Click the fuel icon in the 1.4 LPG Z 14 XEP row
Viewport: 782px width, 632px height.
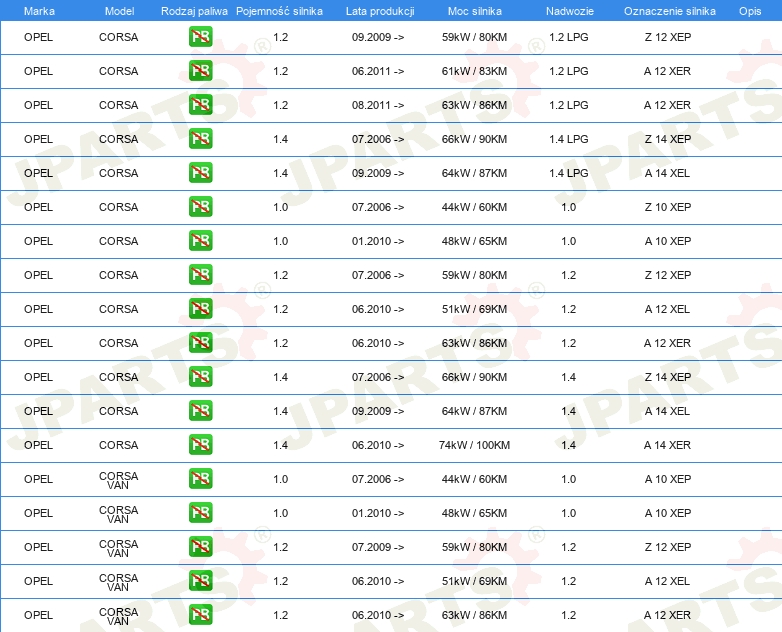point(200,139)
